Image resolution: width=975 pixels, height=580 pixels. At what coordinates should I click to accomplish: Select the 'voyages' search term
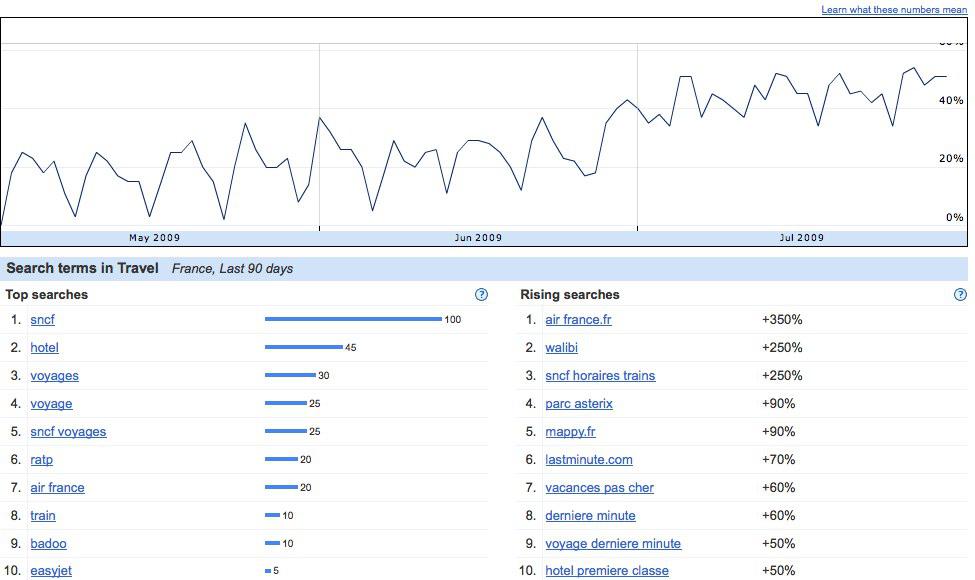click(x=54, y=375)
